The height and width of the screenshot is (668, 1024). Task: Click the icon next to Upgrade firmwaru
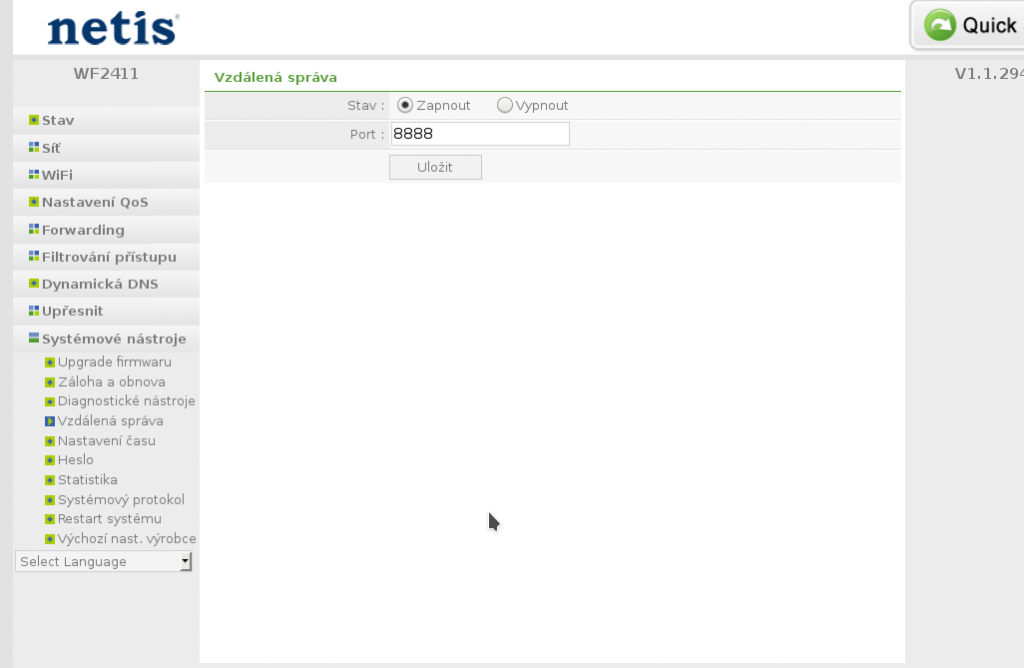[50, 362]
